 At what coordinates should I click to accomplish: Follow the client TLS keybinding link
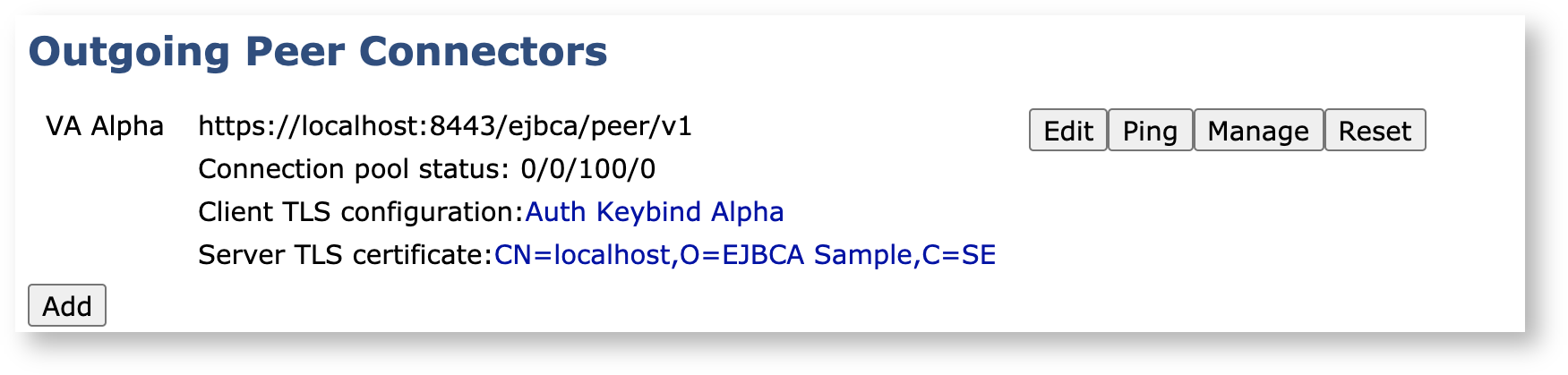point(654,212)
